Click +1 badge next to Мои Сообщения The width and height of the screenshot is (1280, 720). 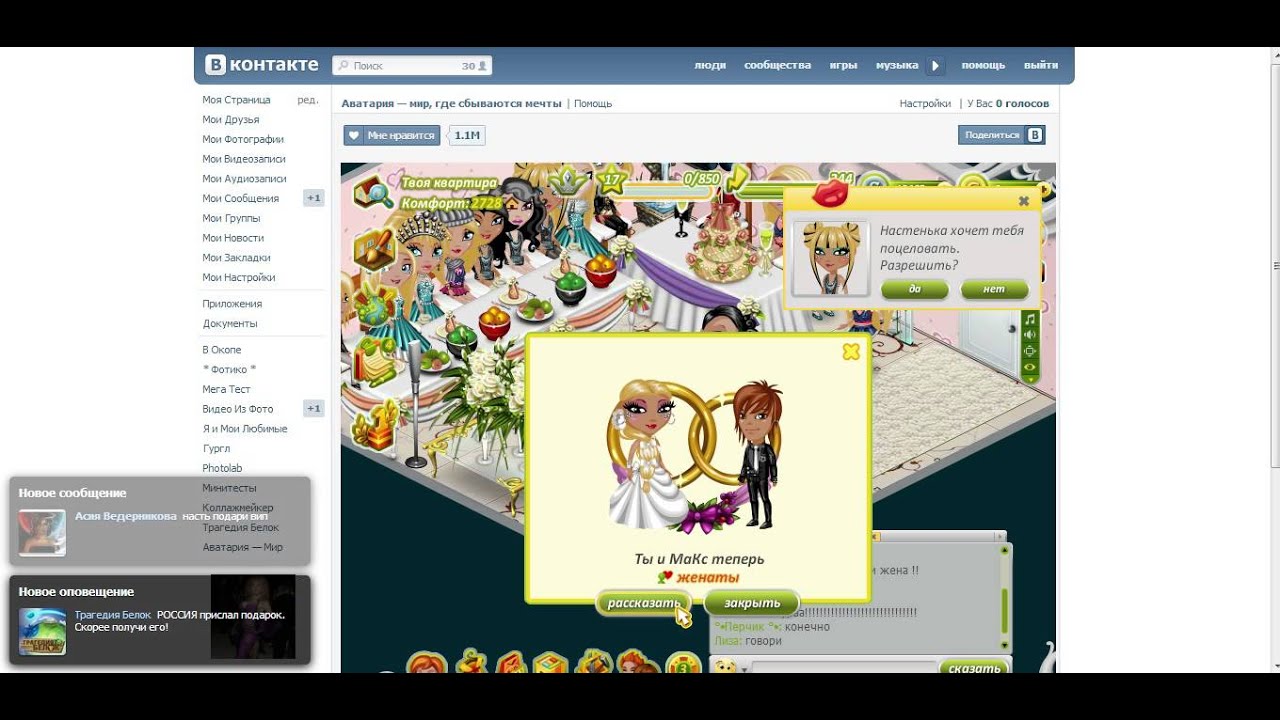coord(314,198)
